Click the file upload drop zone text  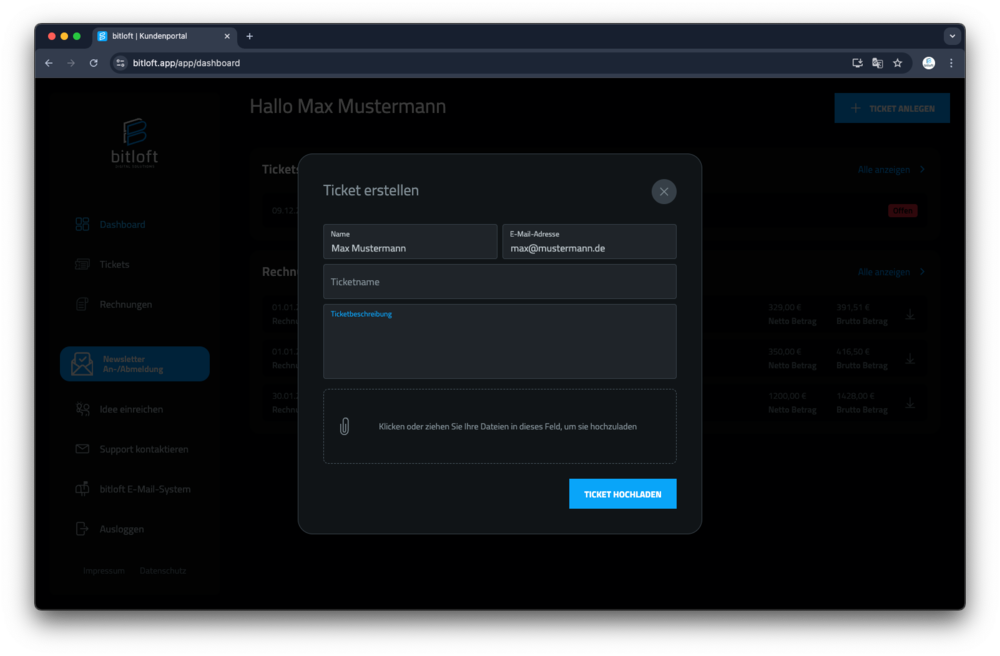[508, 426]
